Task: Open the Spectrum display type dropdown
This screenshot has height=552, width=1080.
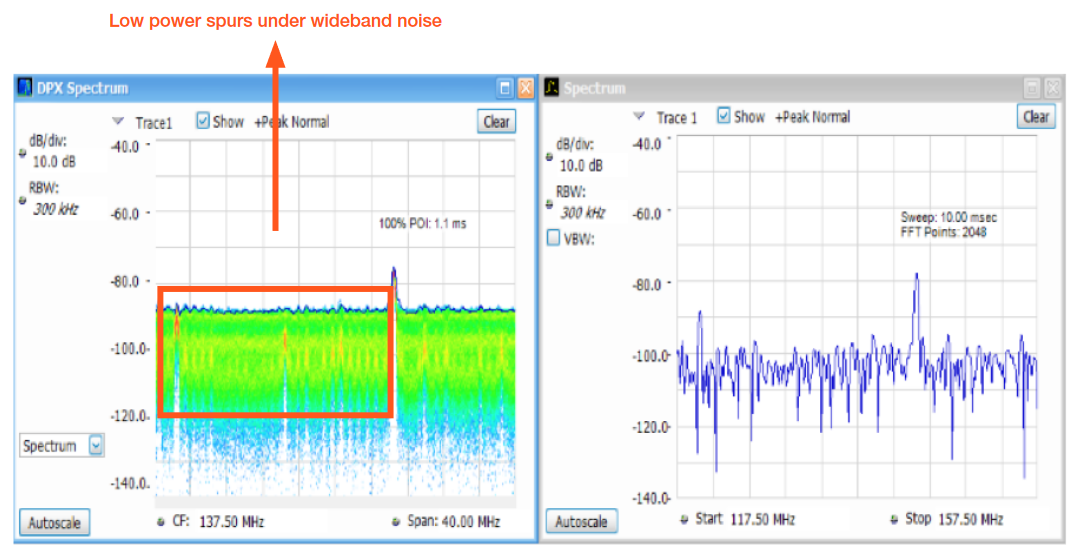Action: pyautogui.click(x=96, y=446)
